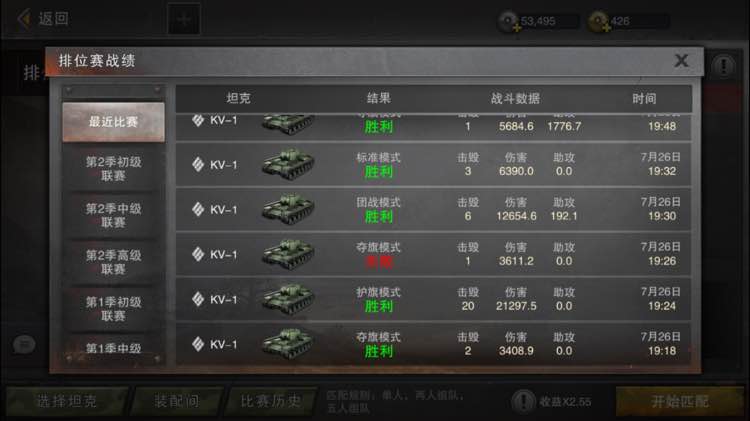Open the 第2季中级联赛 tab

click(113, 215)
